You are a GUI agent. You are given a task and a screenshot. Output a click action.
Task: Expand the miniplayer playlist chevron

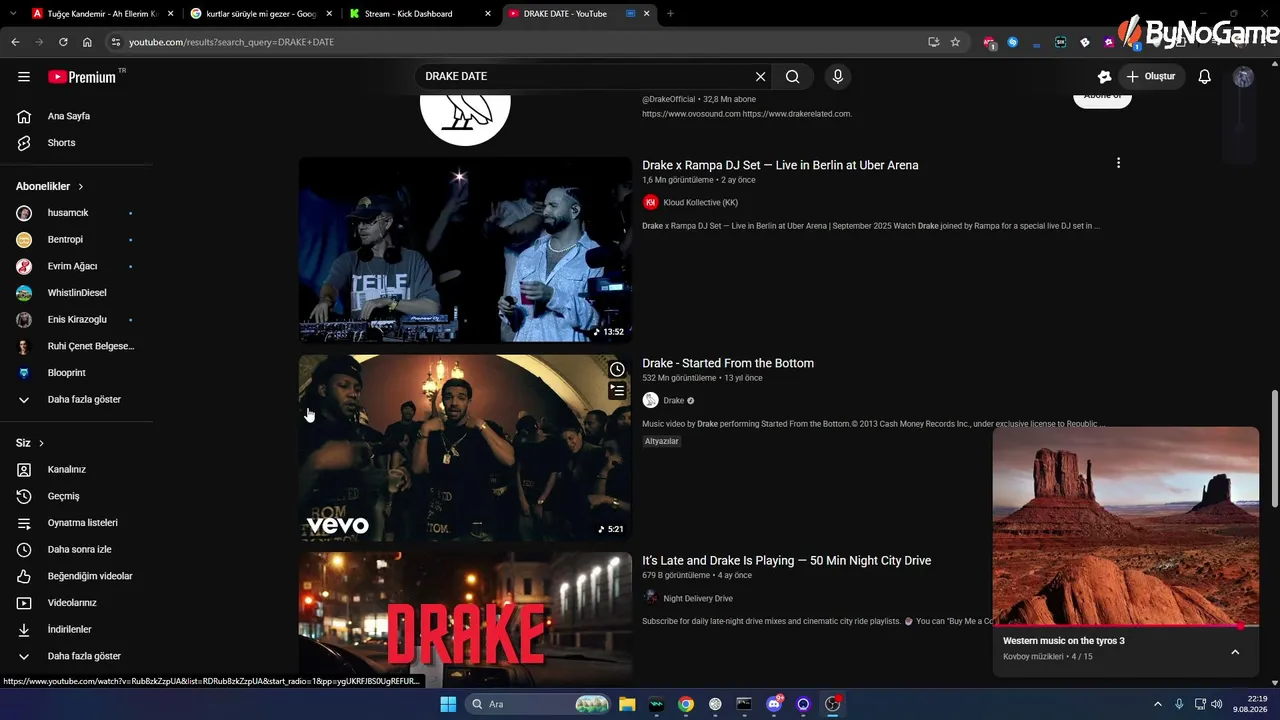coord(1235,652)
